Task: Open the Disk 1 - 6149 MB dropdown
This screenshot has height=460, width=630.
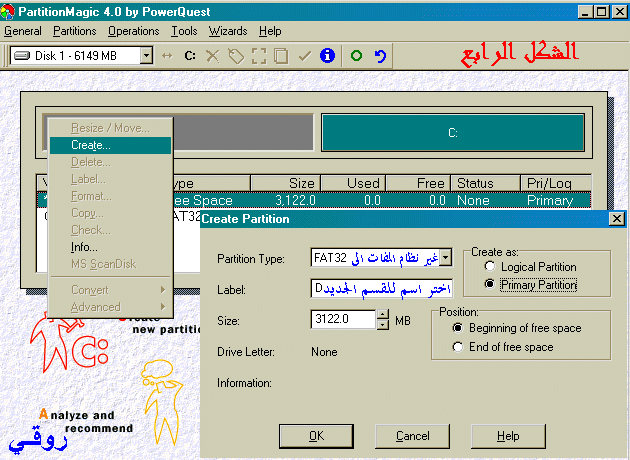Action: [x=147, y=55]
